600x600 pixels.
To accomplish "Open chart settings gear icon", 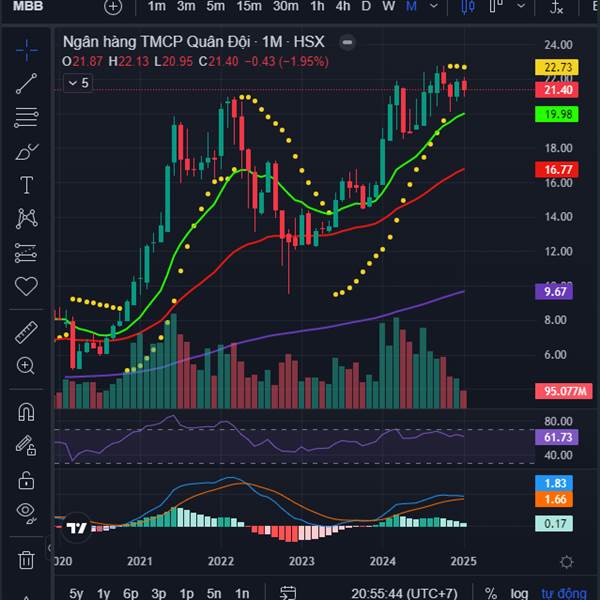I will (x=566, y=562).
